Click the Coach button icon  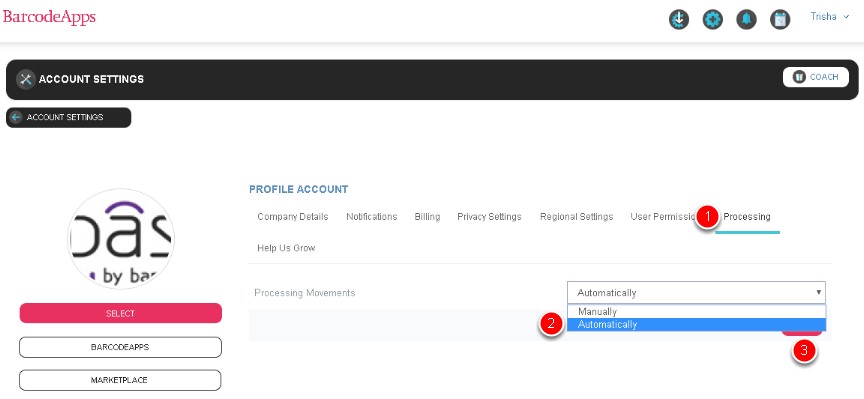pyautogui.click(x=799, y=77)
